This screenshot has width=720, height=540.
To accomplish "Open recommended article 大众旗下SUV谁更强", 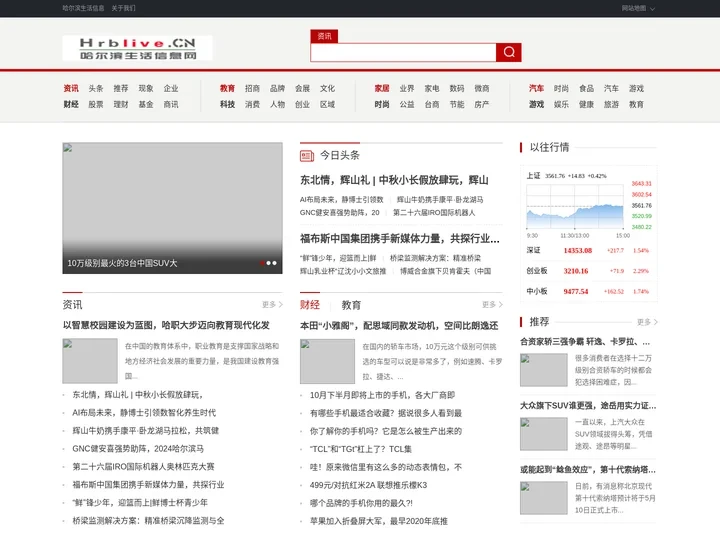I will coord(588,406).
